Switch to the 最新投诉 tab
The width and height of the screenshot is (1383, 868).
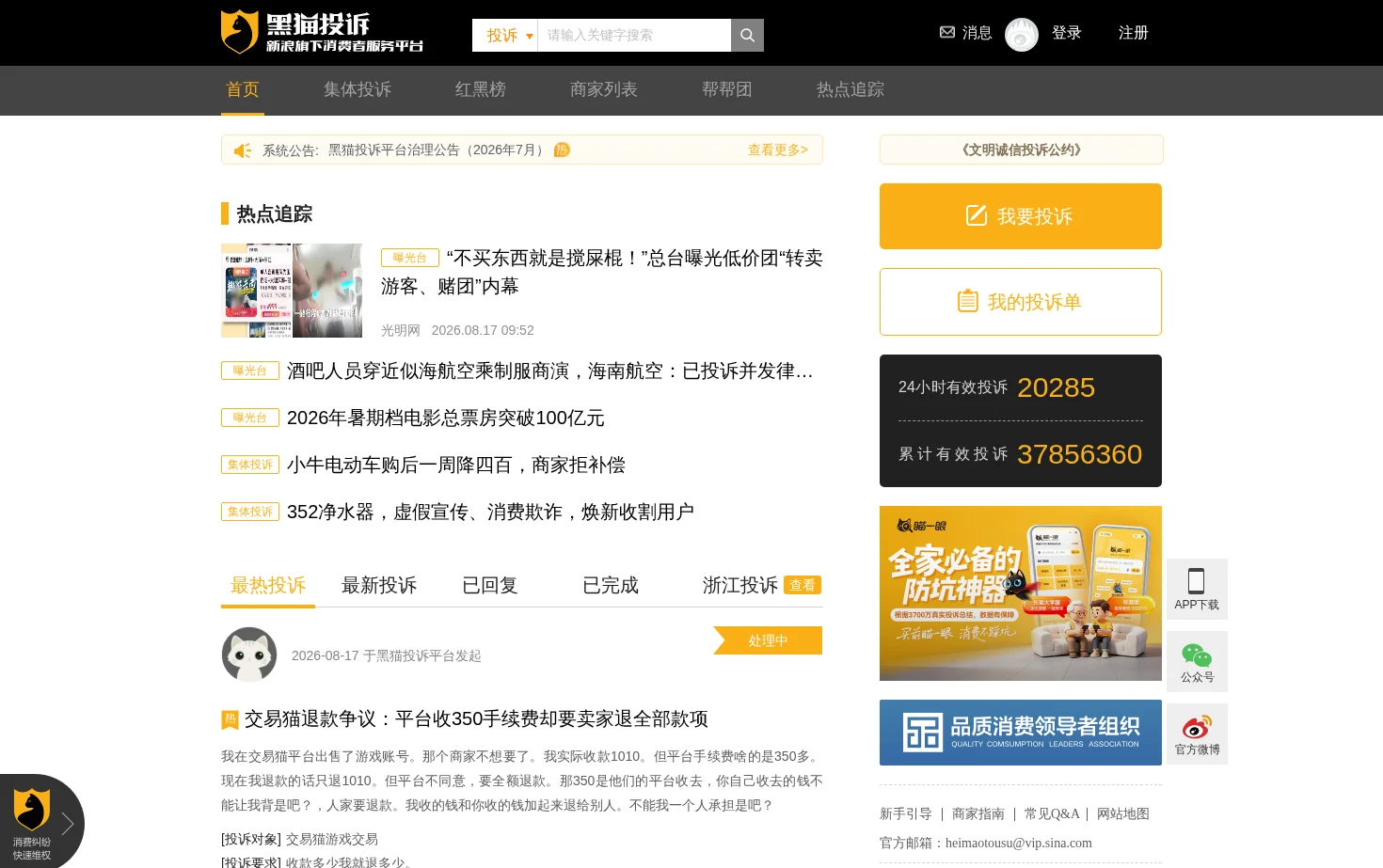(x=379, y=585)
